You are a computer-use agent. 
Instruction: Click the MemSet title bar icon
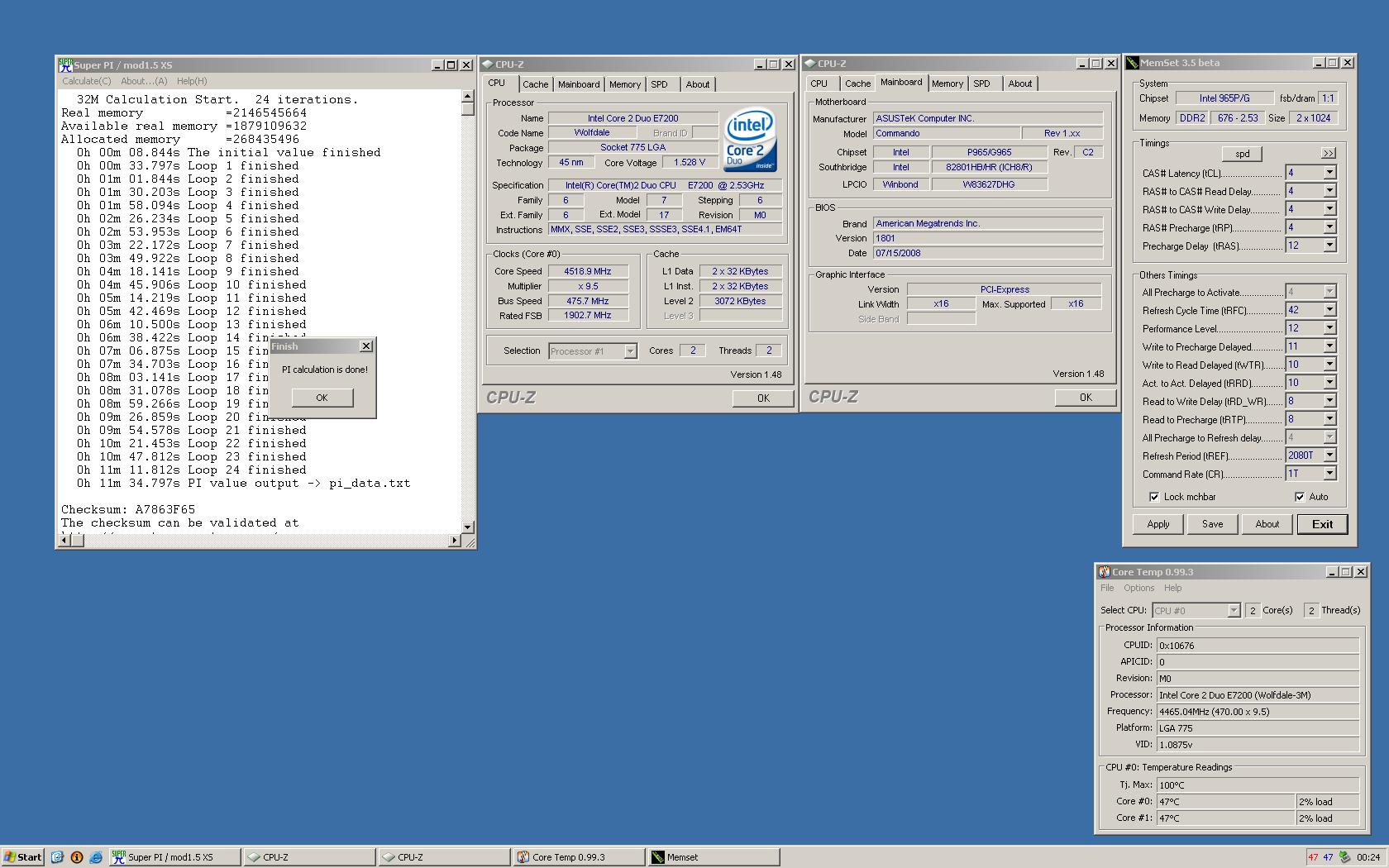(1132, 63)
